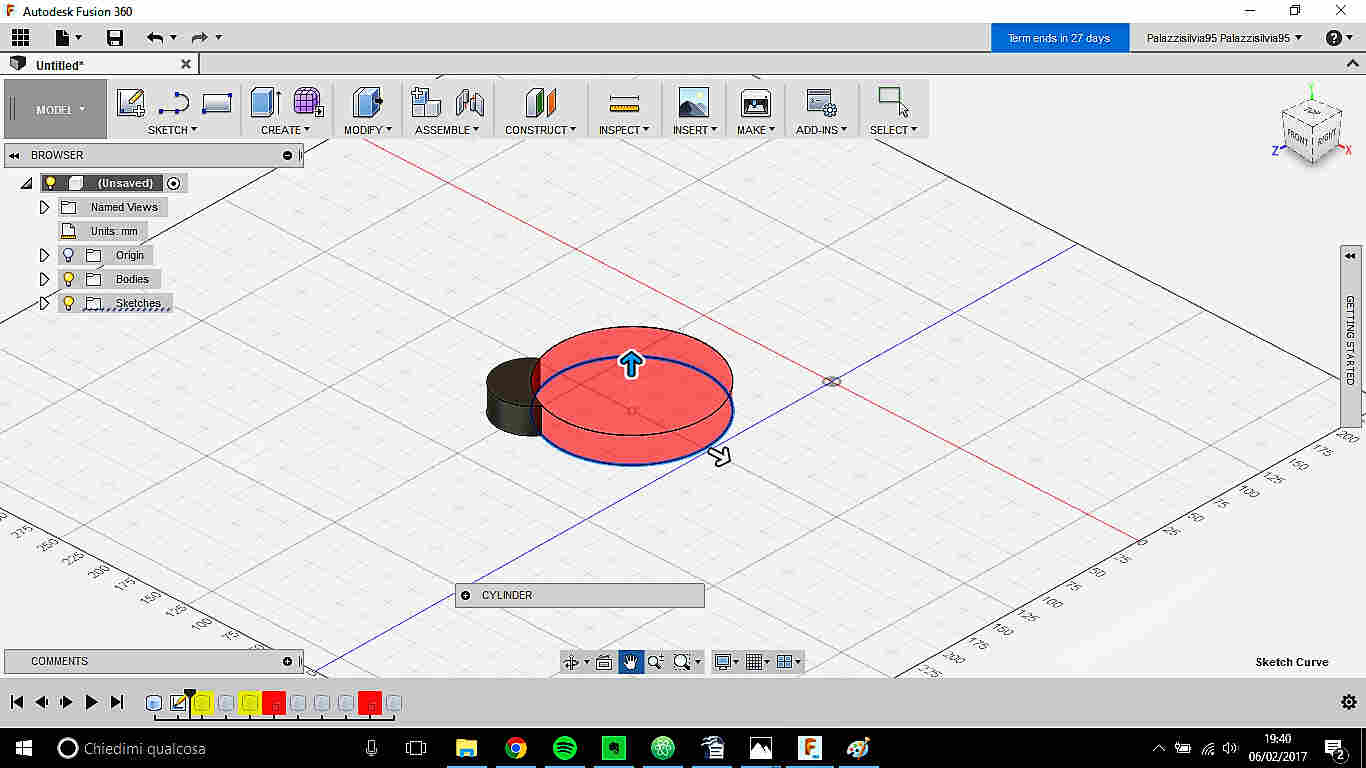Select the Joint tool icon

[470, 102]
